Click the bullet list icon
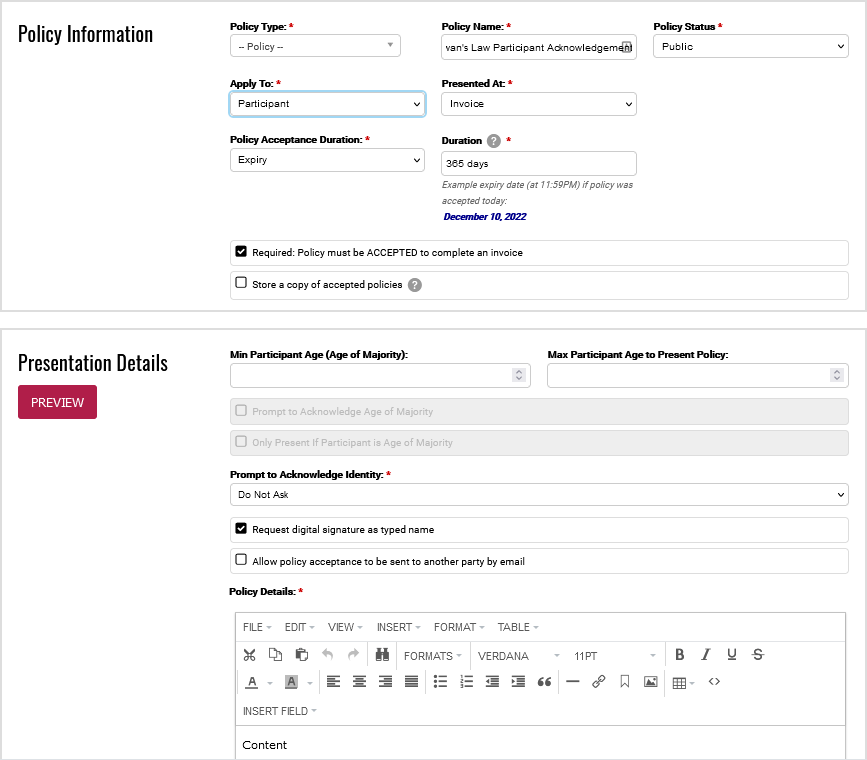 [440, 682]
